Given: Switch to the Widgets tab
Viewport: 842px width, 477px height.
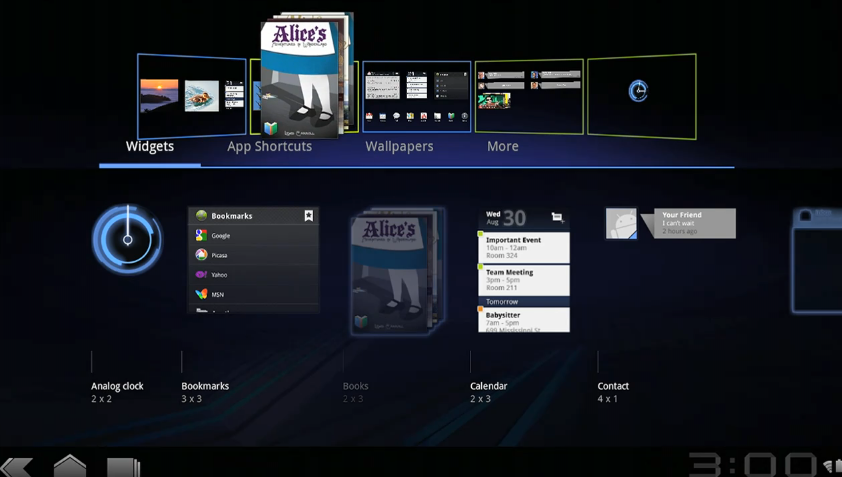Looking at the screenshot, I should (x=150, y=146).
